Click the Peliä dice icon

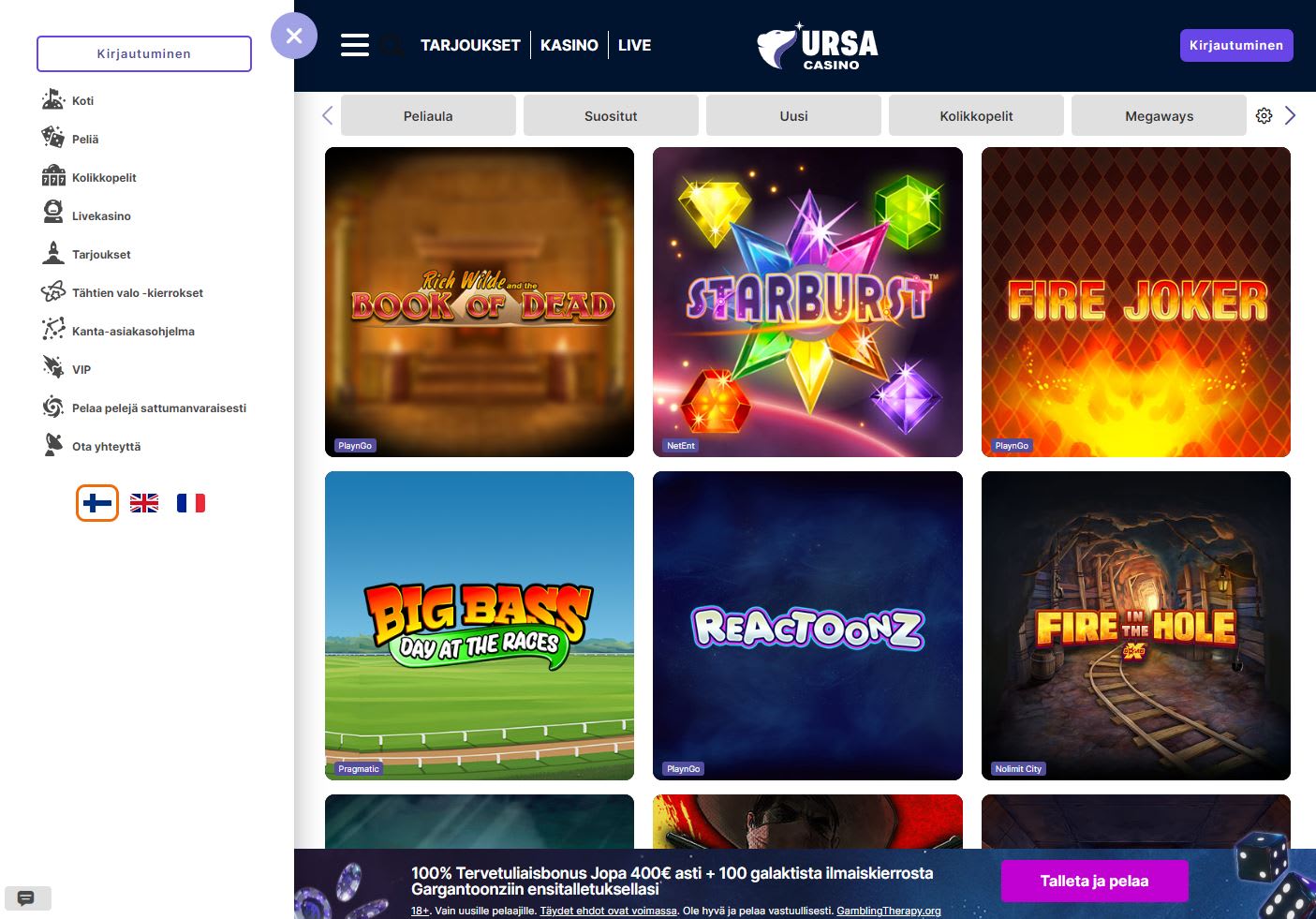click(52, 138)
